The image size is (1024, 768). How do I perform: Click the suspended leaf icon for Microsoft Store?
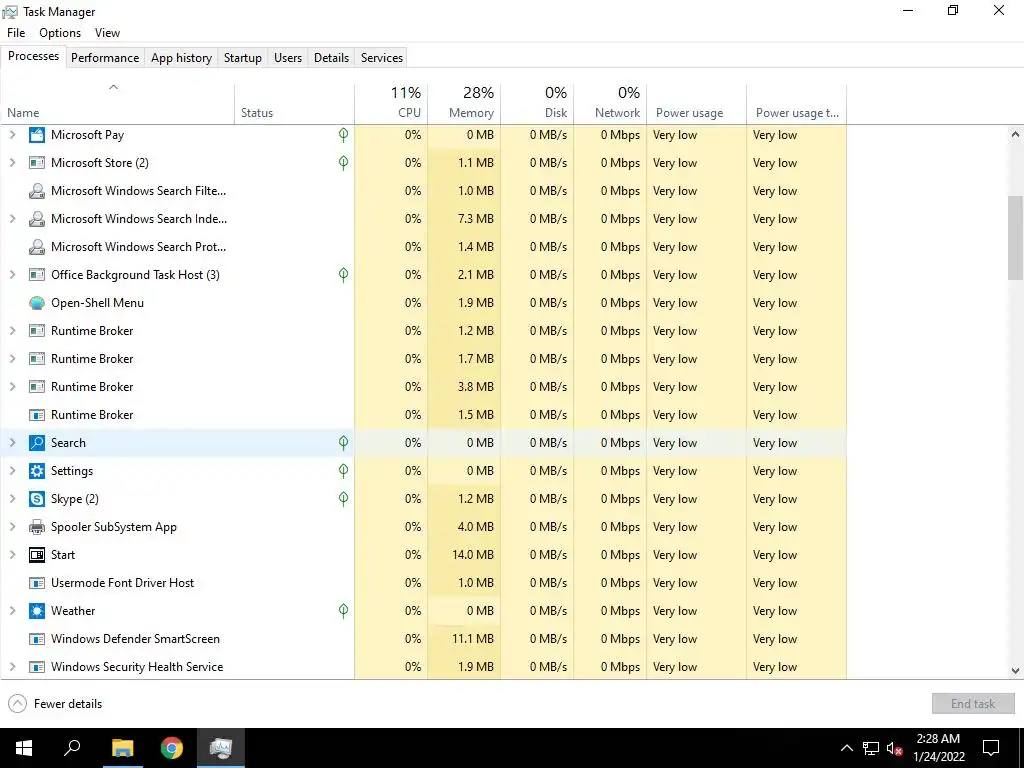[344, 163]
